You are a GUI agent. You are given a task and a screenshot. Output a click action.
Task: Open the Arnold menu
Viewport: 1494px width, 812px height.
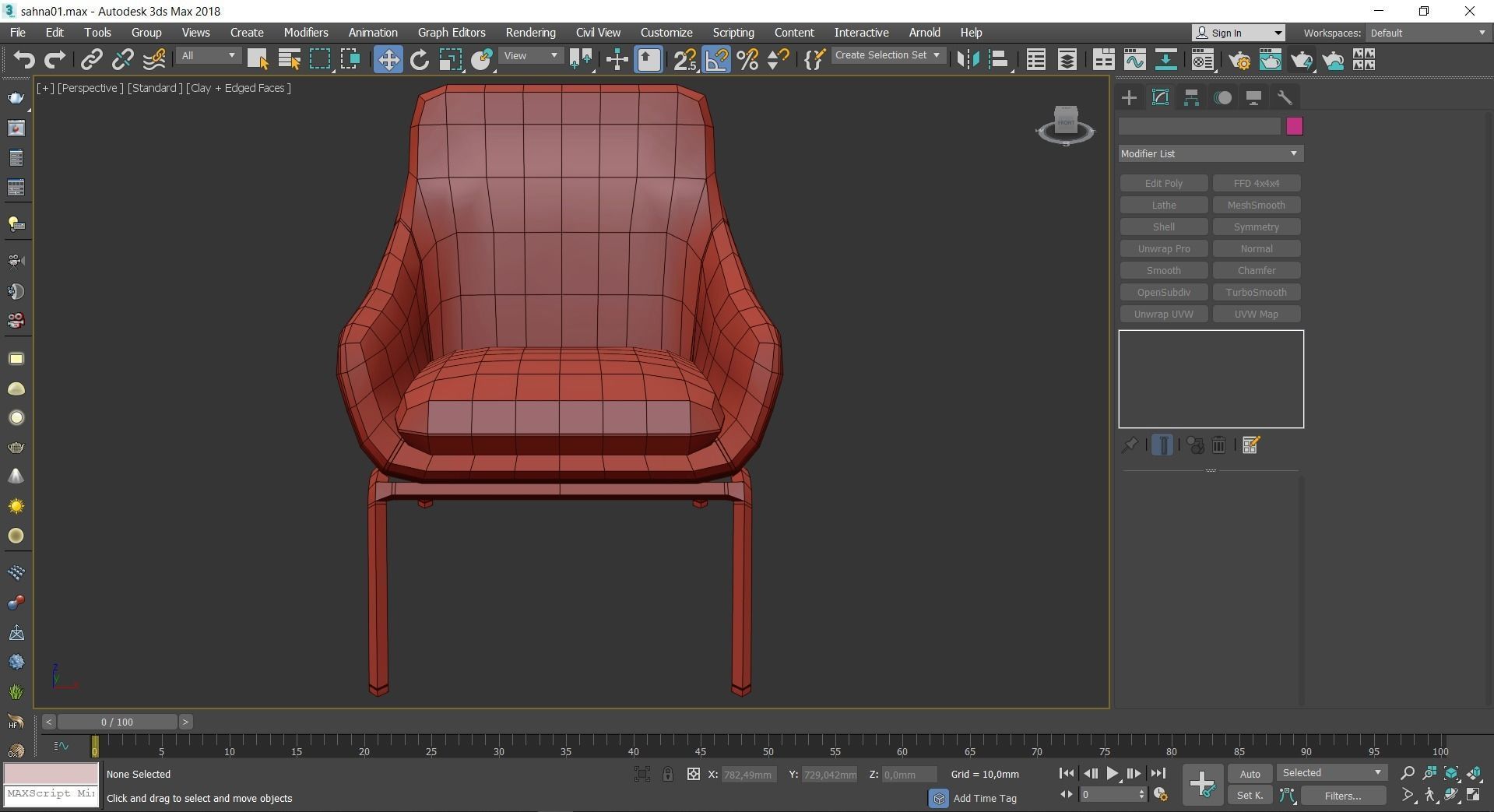click(924, 33)
